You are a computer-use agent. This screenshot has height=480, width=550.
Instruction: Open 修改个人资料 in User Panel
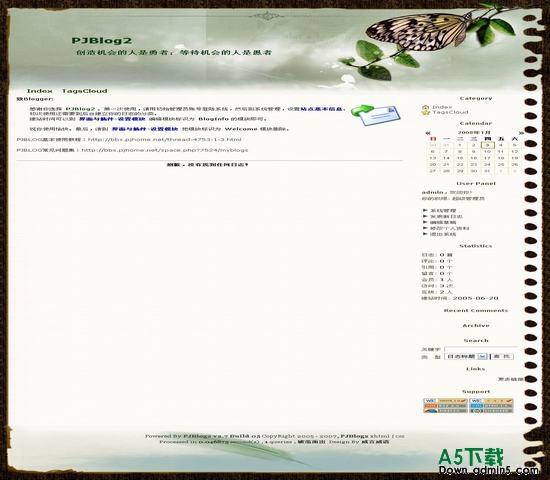(449, 228)
